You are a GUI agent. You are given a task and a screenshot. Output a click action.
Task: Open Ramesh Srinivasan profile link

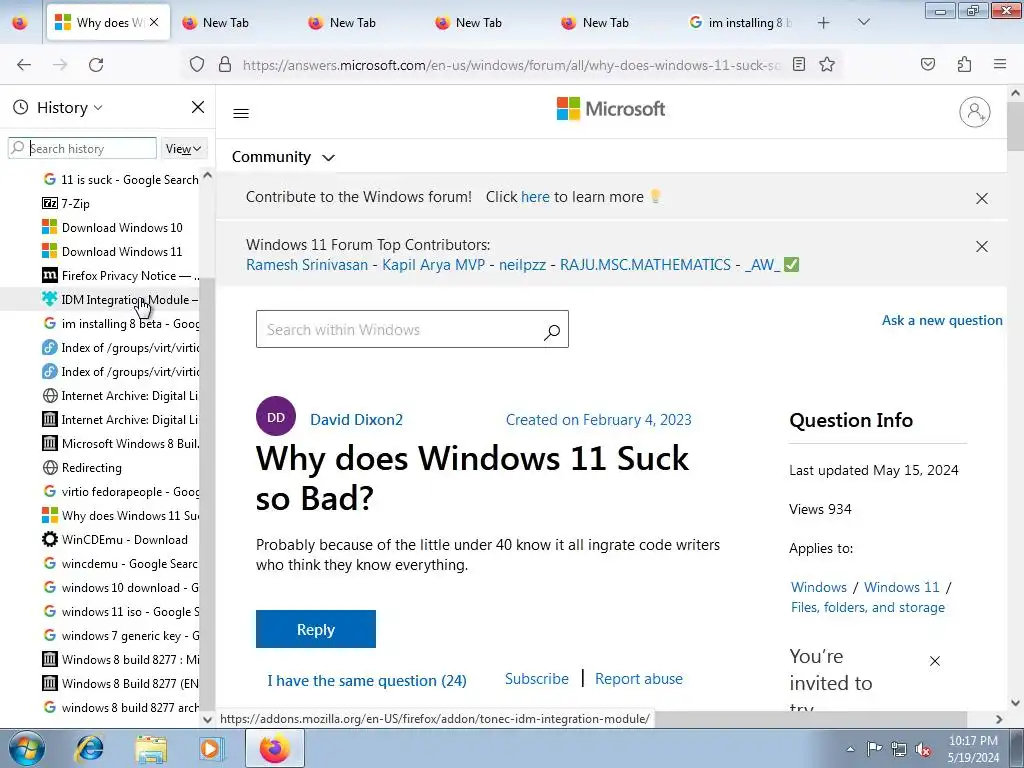coord(307,264)
